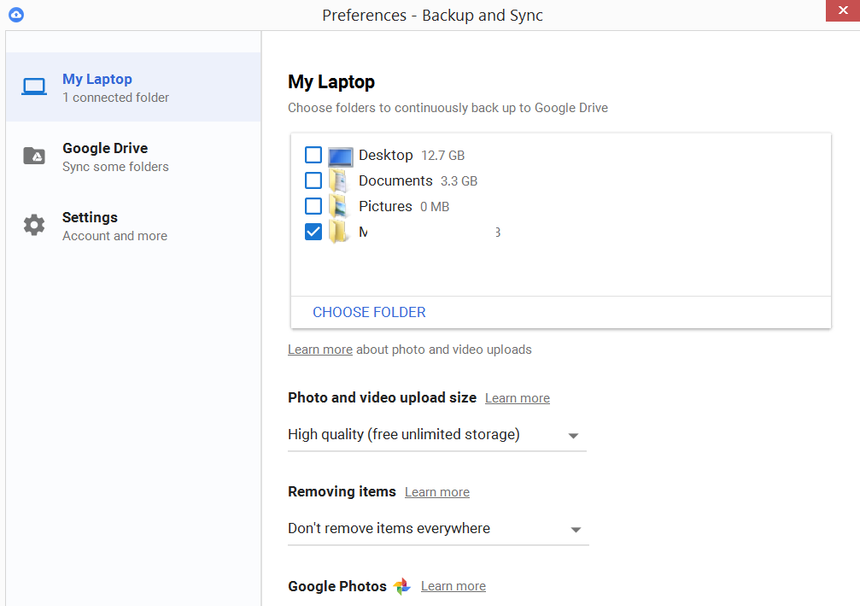Screen dimensions: 860x606
Task: Click the Documents folder icon
Action: tap(340, 181)
